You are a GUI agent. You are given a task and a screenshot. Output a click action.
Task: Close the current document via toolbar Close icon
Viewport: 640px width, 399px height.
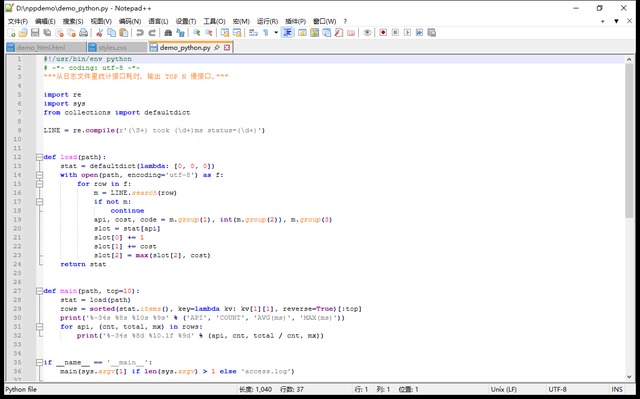(60, 33)
